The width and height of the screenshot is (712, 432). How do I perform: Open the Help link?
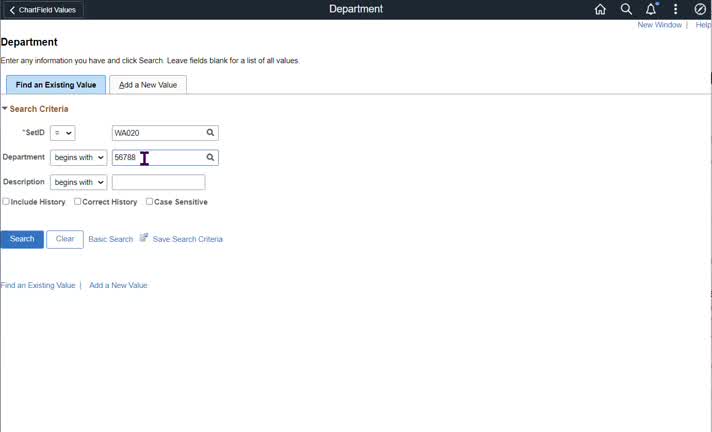click(x=703, y=25)
